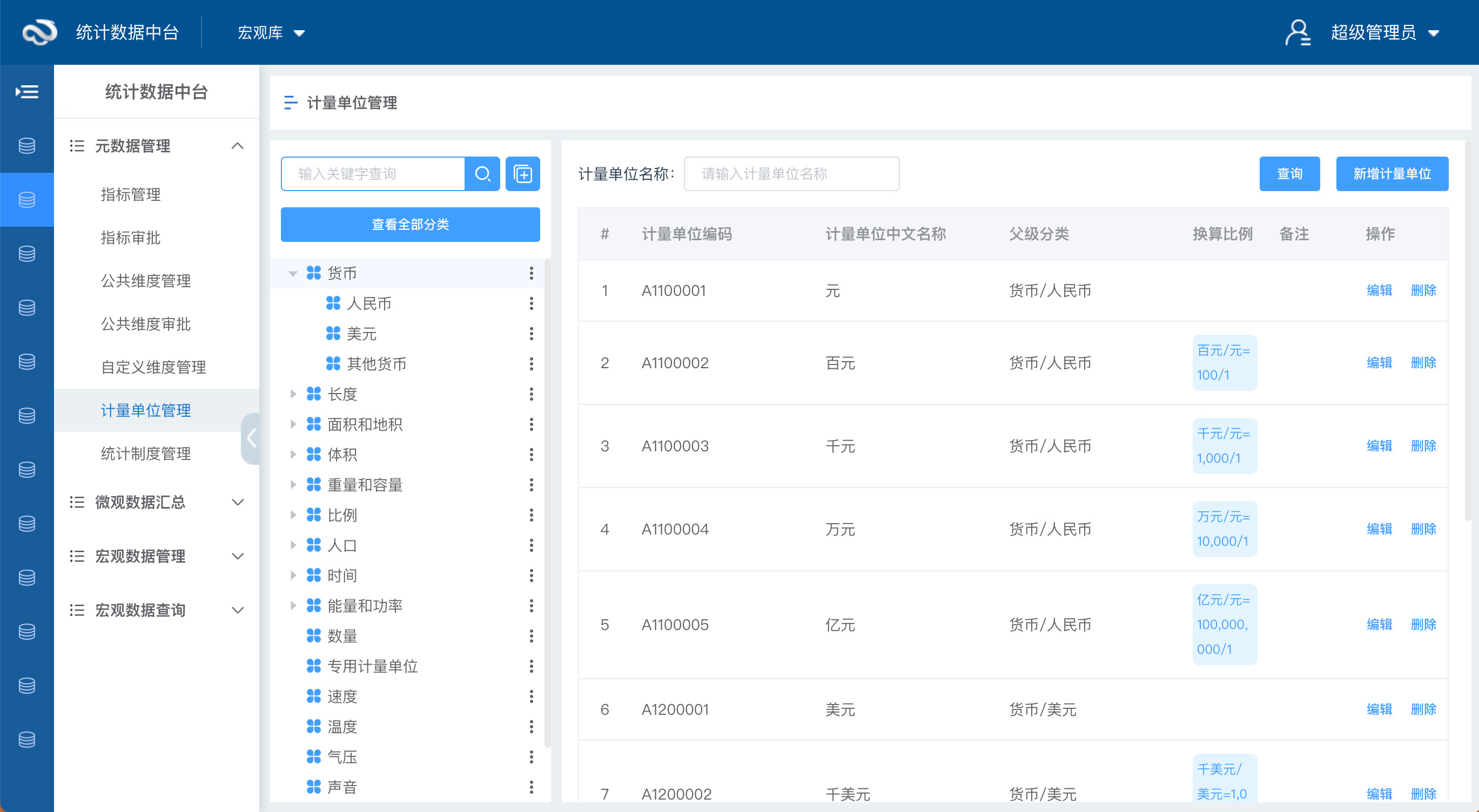Go to 指标管理 menu item

pos(130,194)
